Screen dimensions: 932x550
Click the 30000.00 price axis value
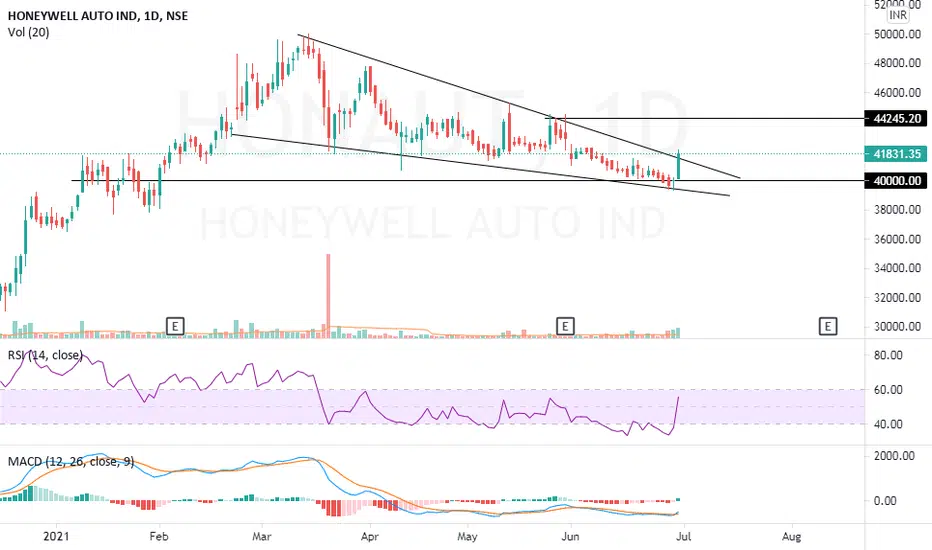point(897,326)
